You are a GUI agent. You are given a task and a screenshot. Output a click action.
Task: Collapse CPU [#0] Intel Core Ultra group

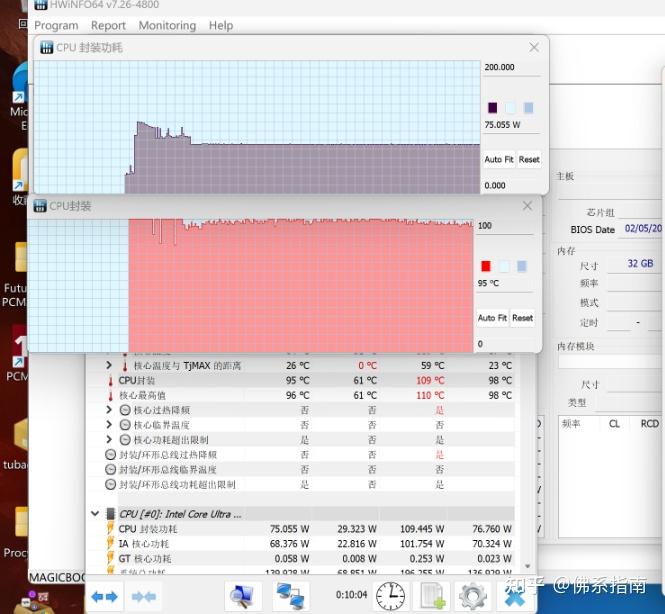95,514
